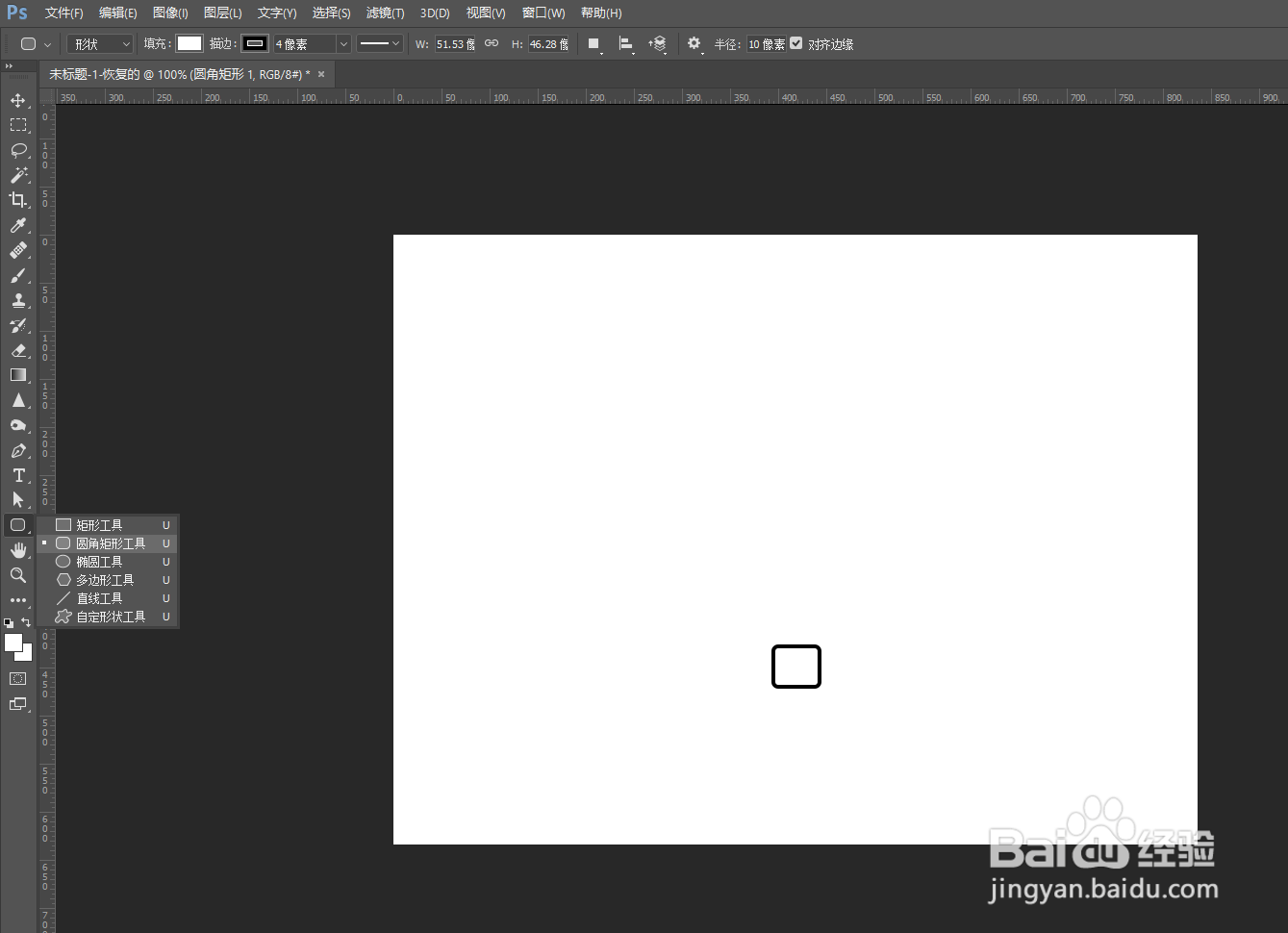
Task: Open the 帮助(H) menu
Action: [601, 13]
